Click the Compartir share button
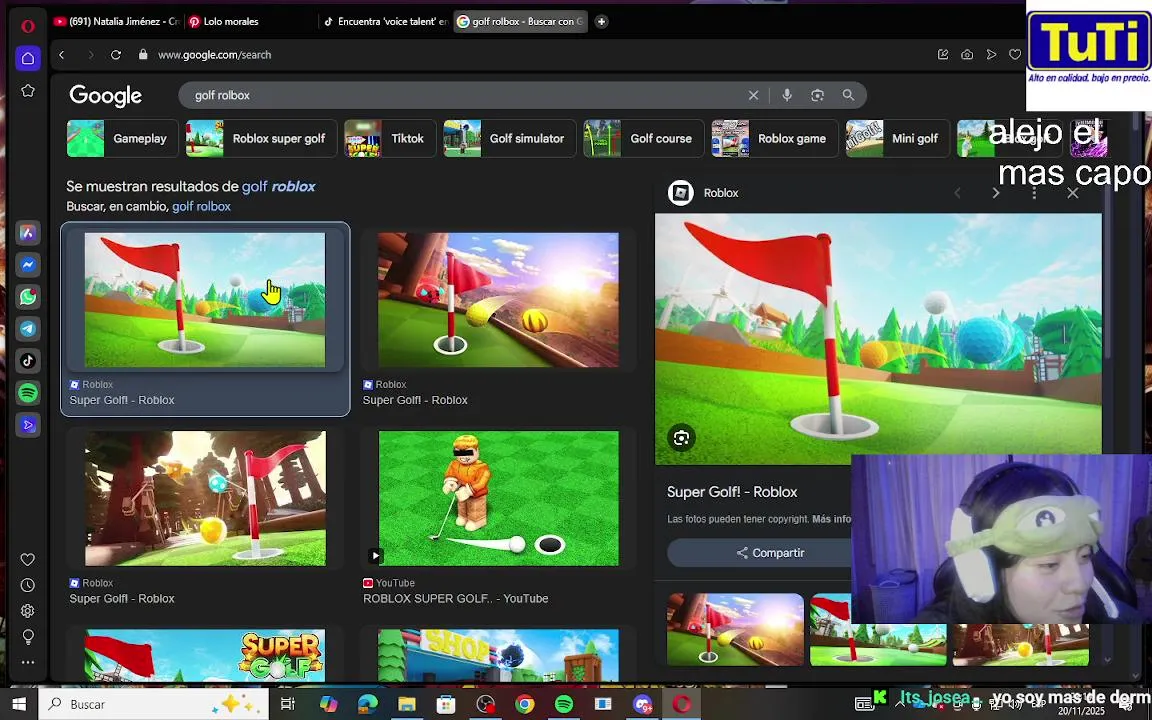Screen dimensions: 1152x720 pos(770,552)
